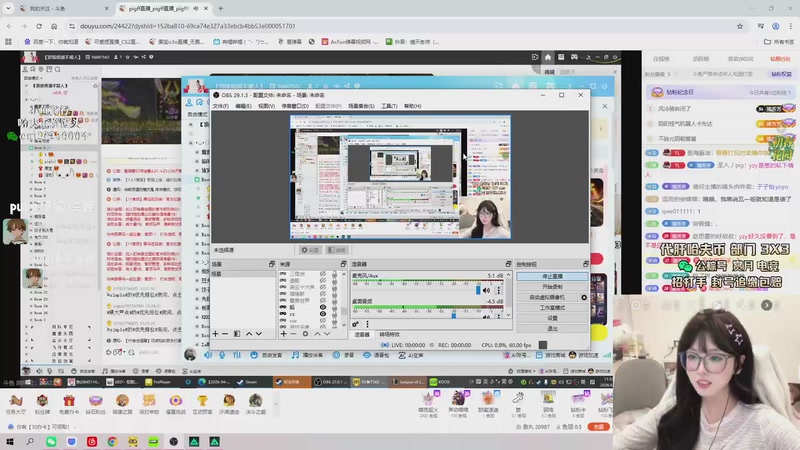Viewport: 800px width, 450px height.
Task: Open virtual camera settings gear icon
Action: click(584, 297)
